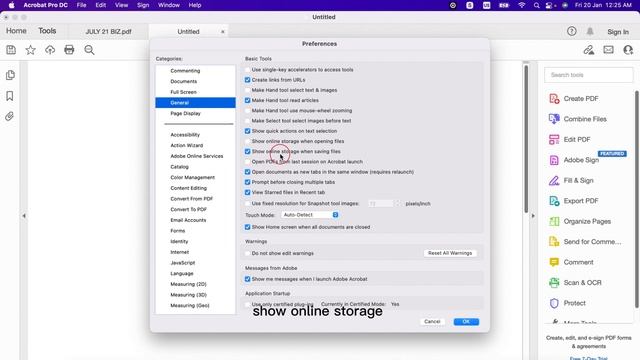Switch to the JULY 21 BIZ.pdf tab

pyautogui.click(x=108, y=31)
